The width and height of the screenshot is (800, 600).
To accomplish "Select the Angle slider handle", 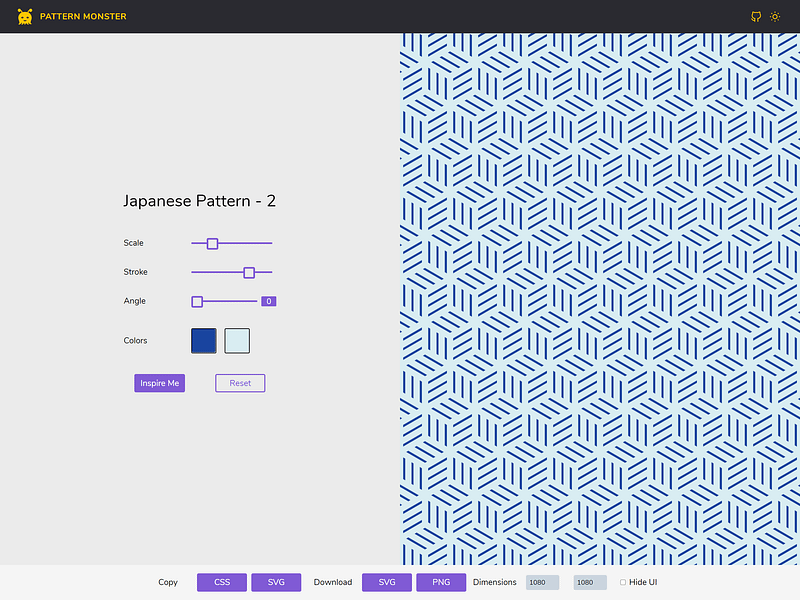I will pos(196,300).
